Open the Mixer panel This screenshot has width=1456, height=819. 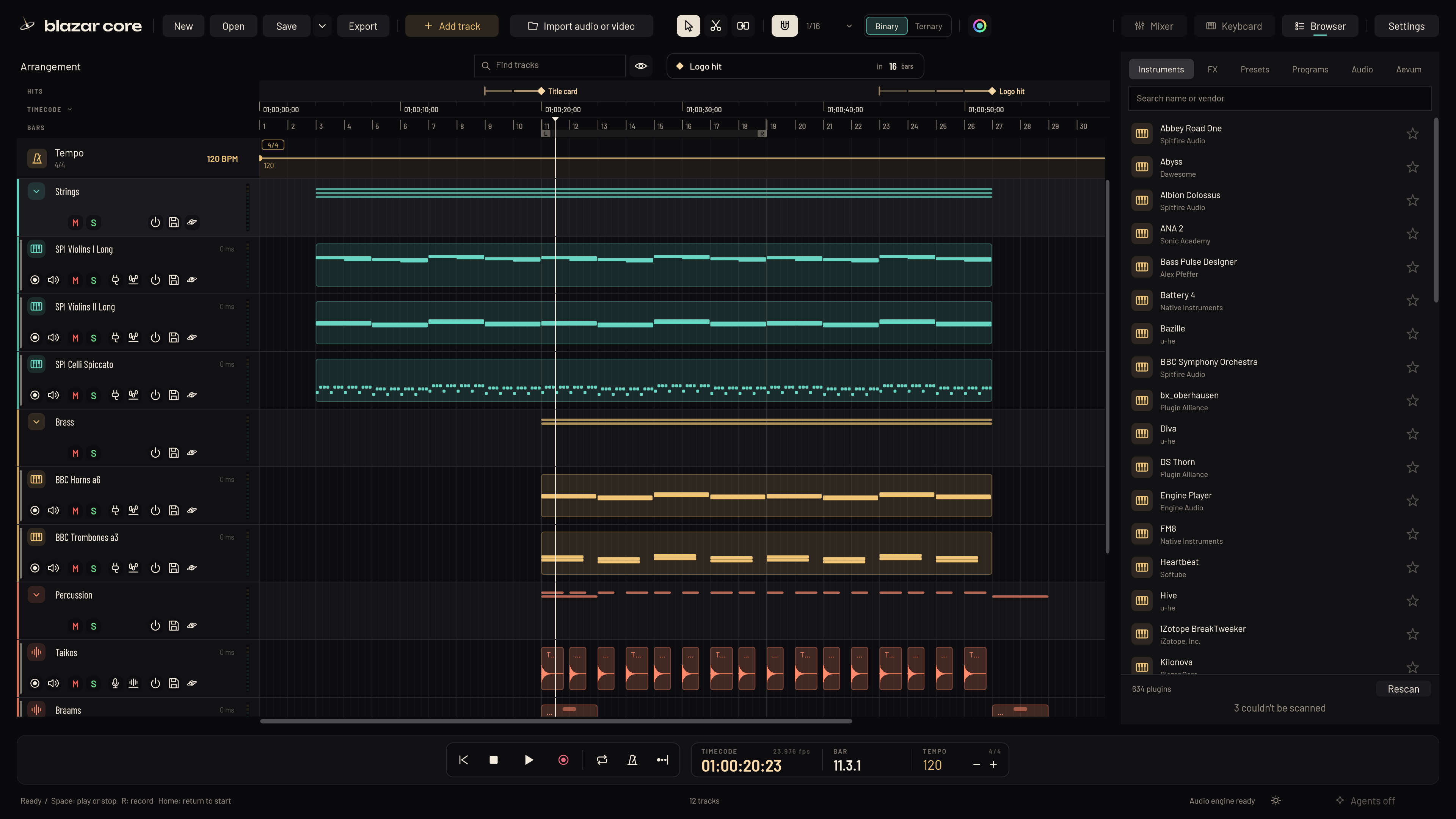[x=1154, y=26]
